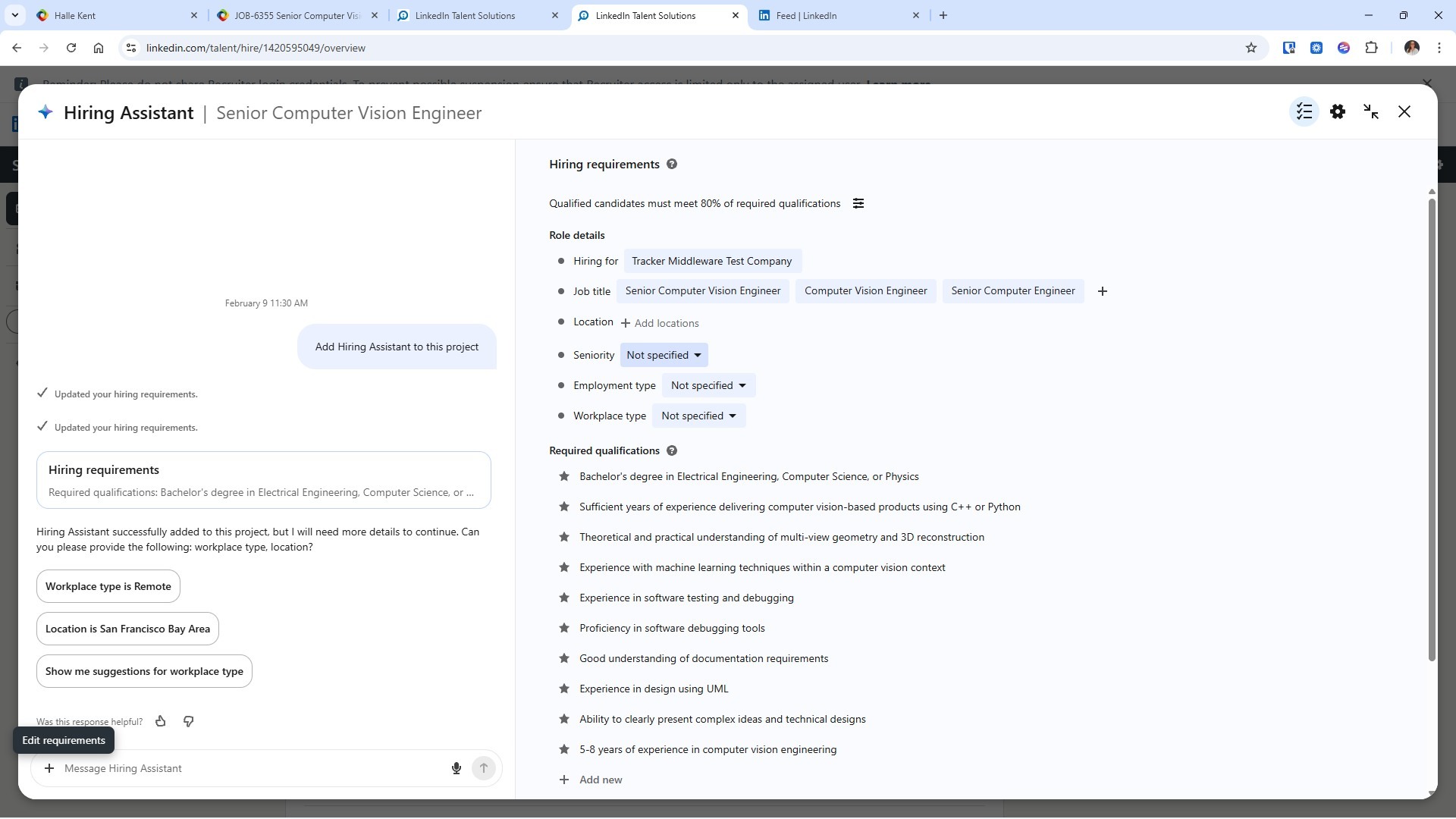This screenshot has height=819, width=1456.
Task: Click the Message Hiring Assistant input field
Action: tap(250, 768)
